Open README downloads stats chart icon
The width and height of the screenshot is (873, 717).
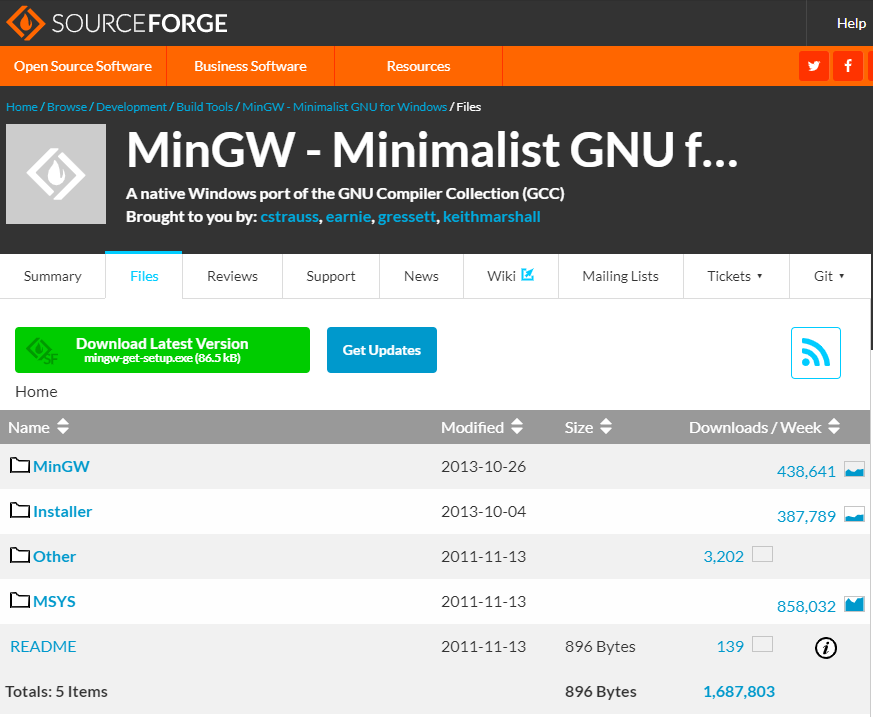pos(762,644)
